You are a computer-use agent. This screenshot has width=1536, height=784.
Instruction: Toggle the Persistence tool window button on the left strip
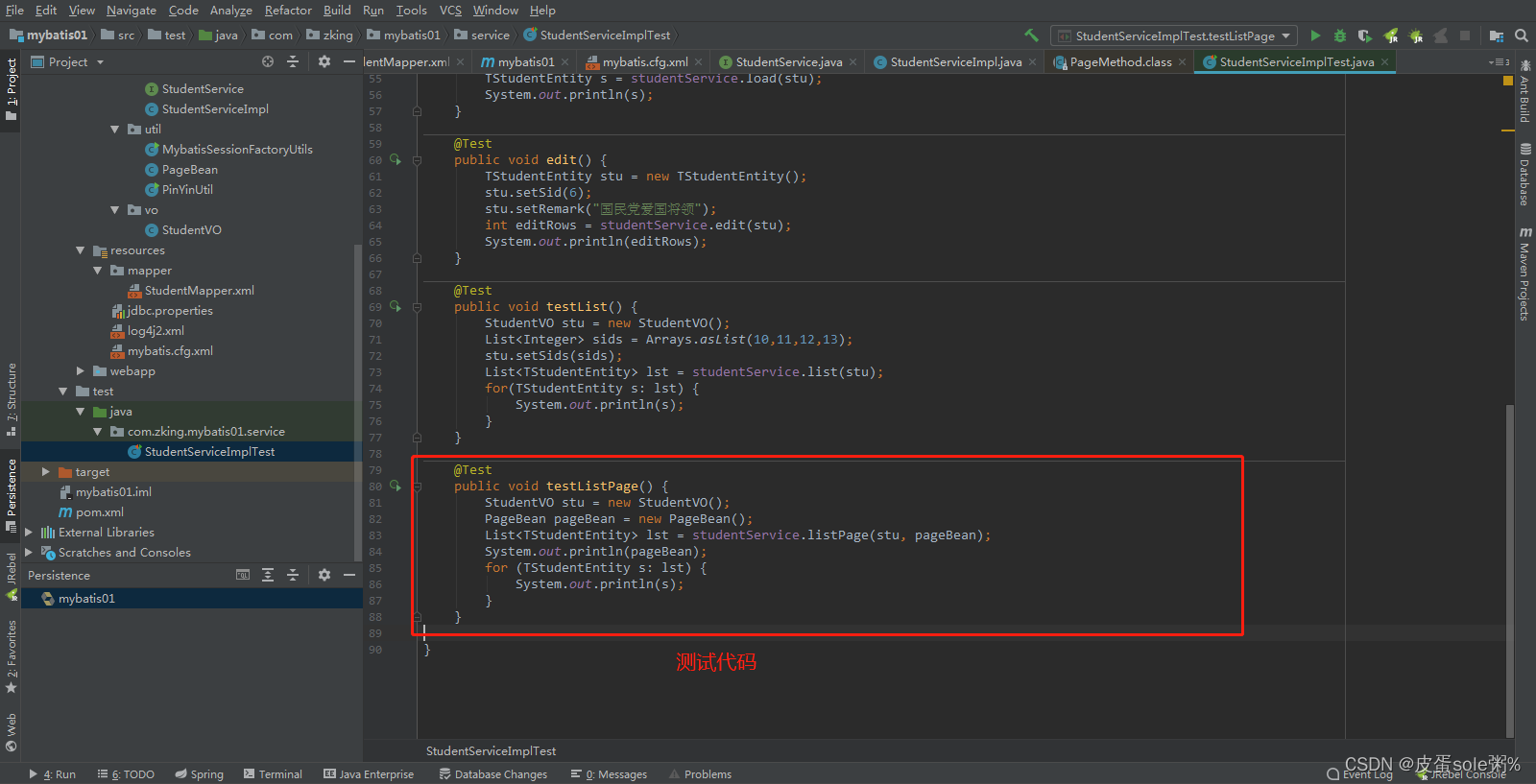coord(11,495)
